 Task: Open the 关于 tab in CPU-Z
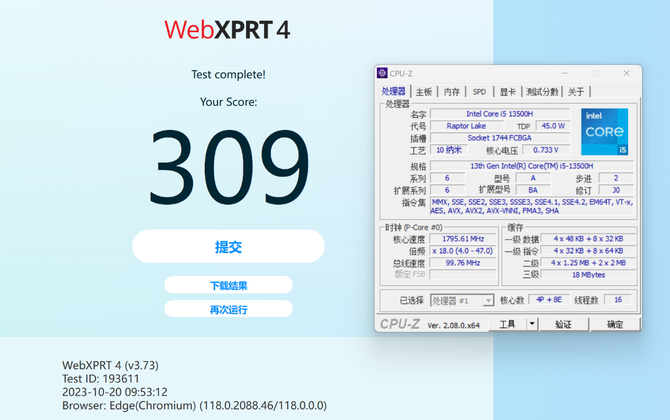click(x=576, y=92)
